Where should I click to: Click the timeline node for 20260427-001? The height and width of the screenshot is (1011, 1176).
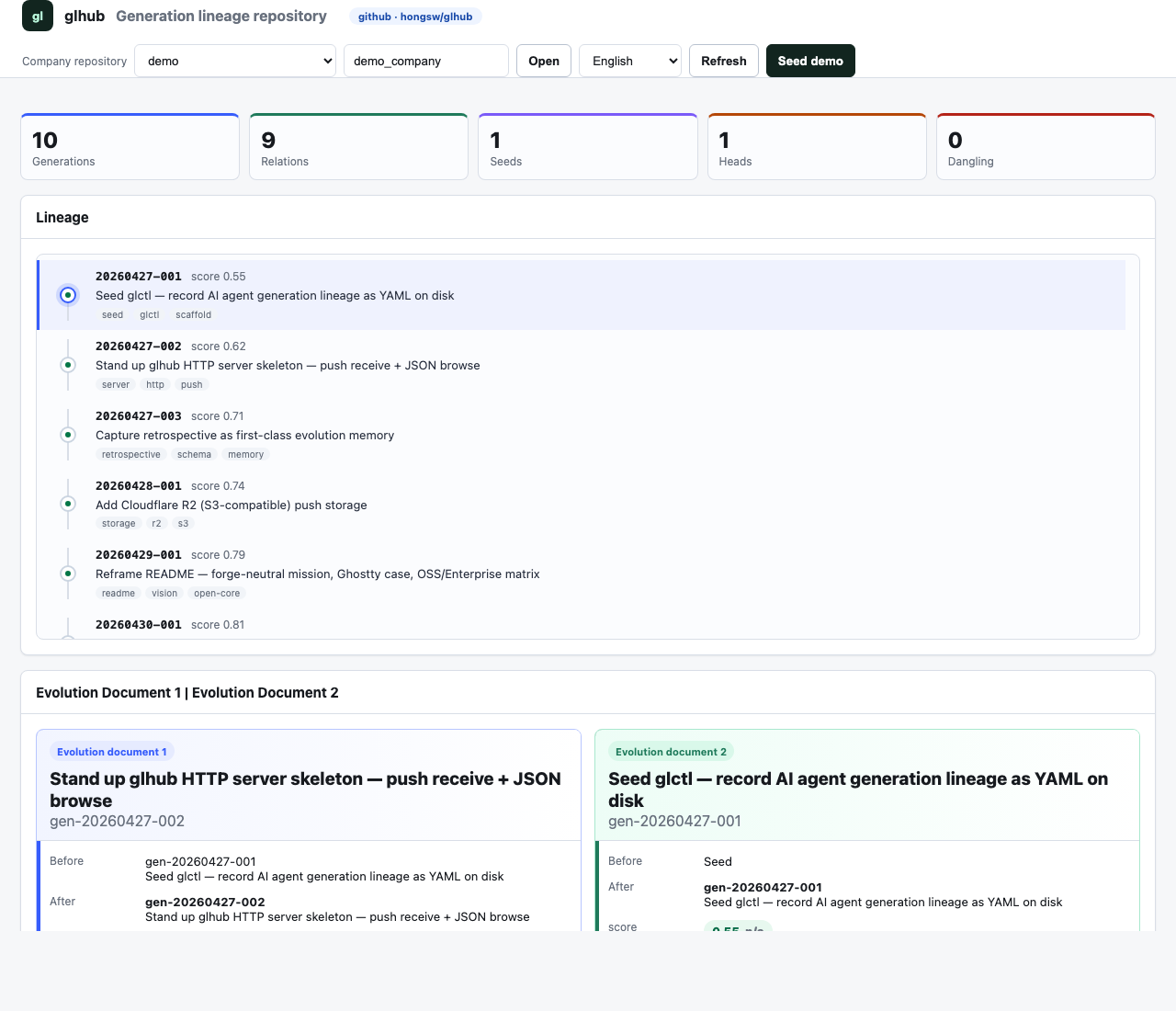(68, 295)
